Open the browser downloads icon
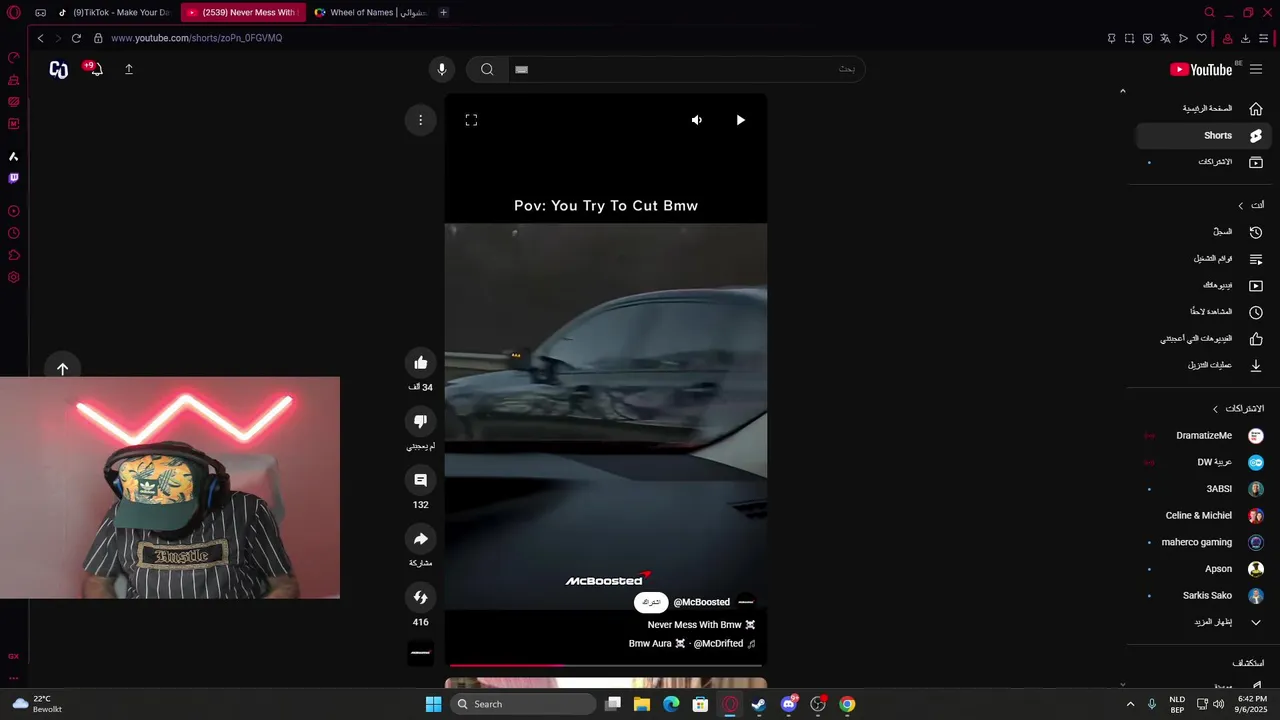The width and height of the screenshot is (1280, 720). [1245, 38]
